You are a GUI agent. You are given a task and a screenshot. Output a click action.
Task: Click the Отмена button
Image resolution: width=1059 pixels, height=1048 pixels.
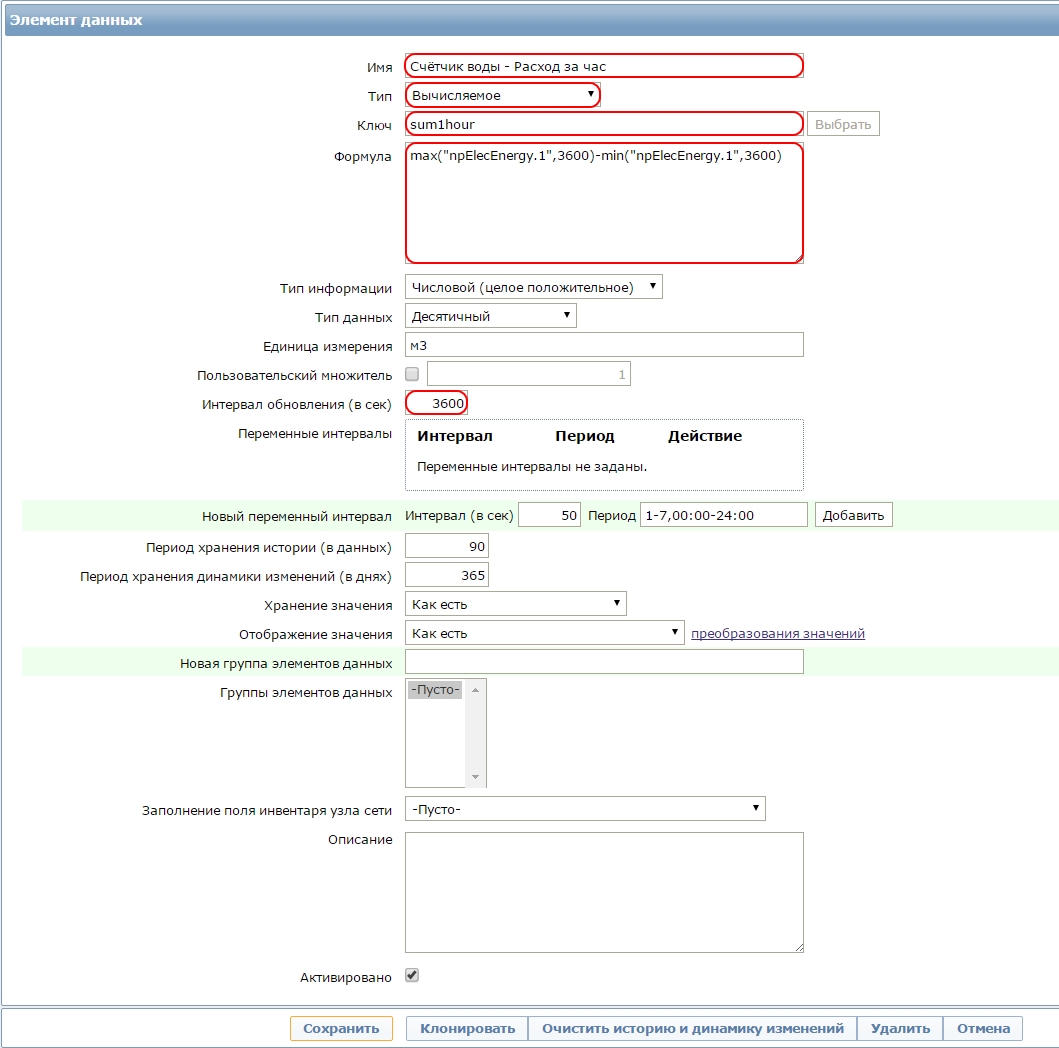pos(983,1028)
